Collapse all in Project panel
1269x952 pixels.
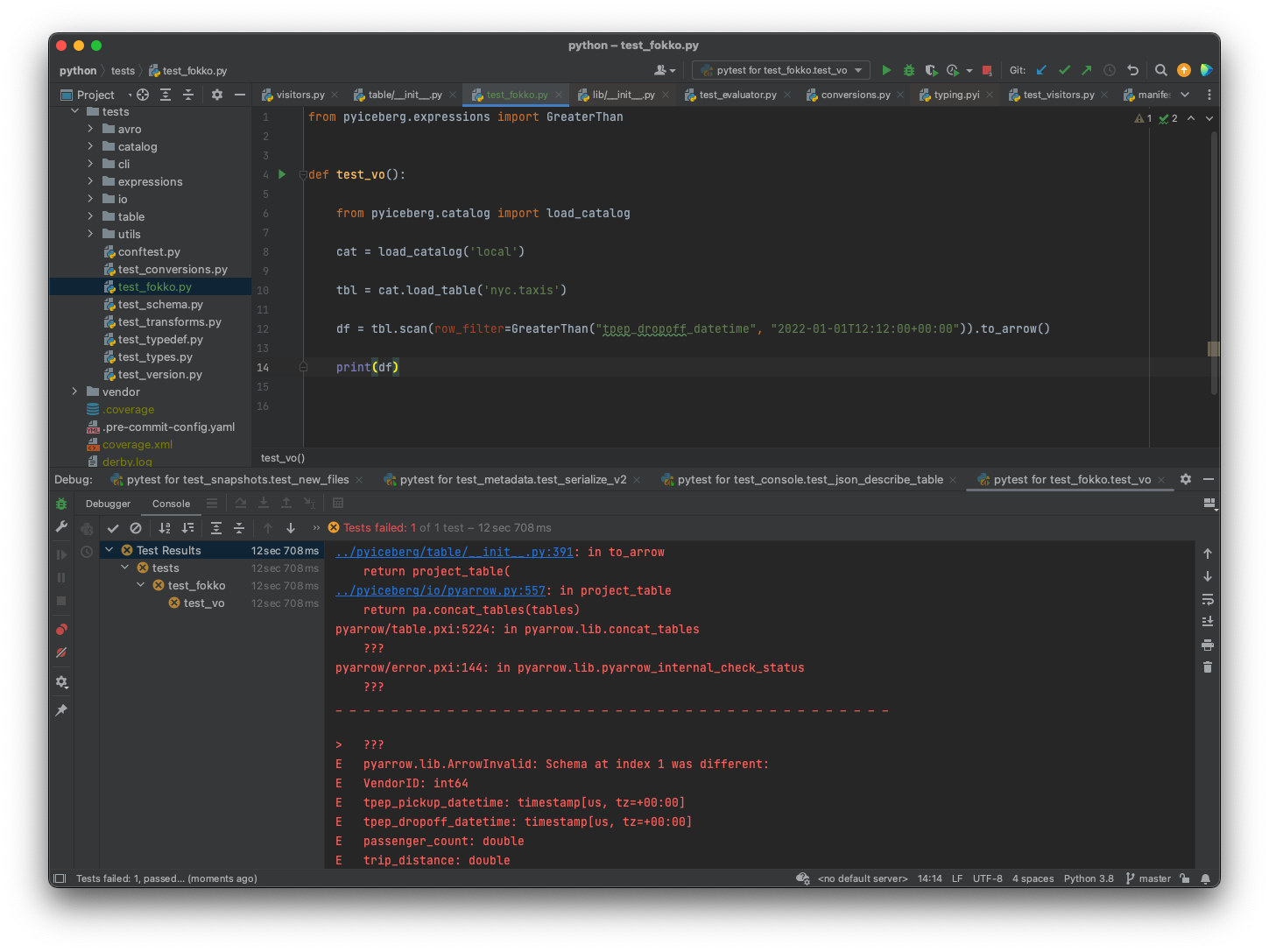coord(188,95)
